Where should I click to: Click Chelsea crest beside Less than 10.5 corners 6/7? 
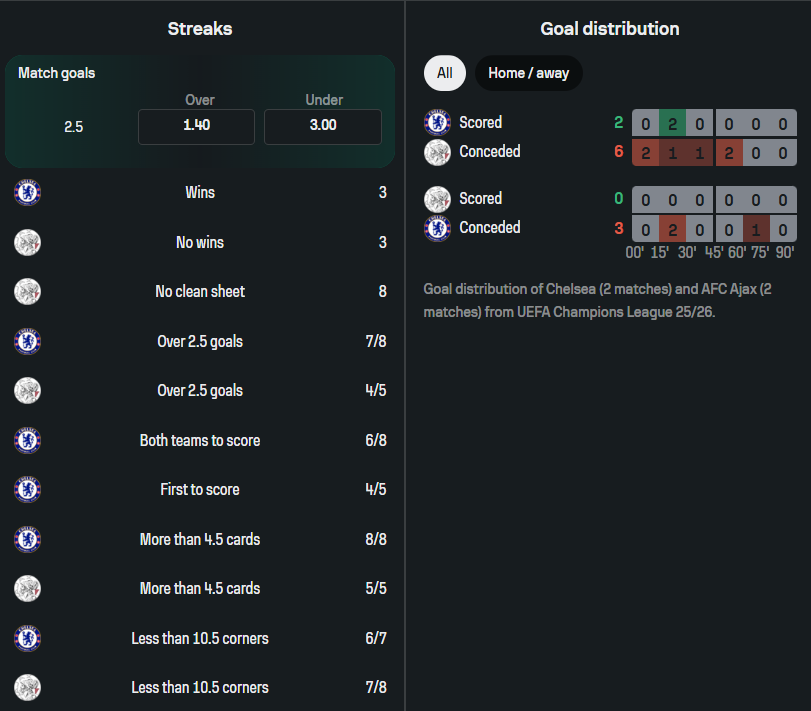[x=28, y=638]
